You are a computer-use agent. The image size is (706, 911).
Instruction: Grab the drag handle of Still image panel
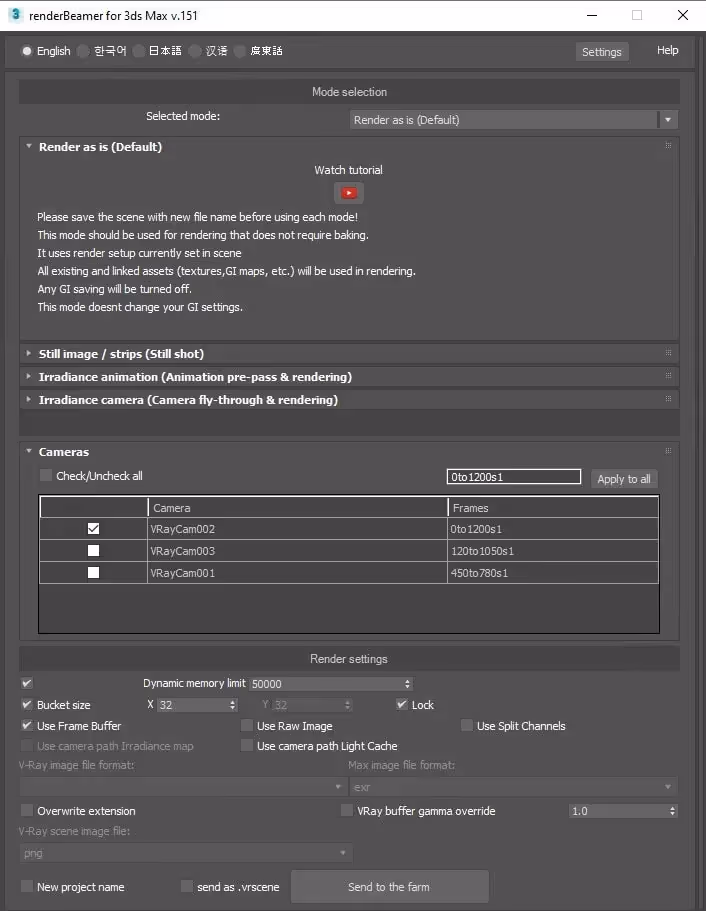tap(668, 353)
